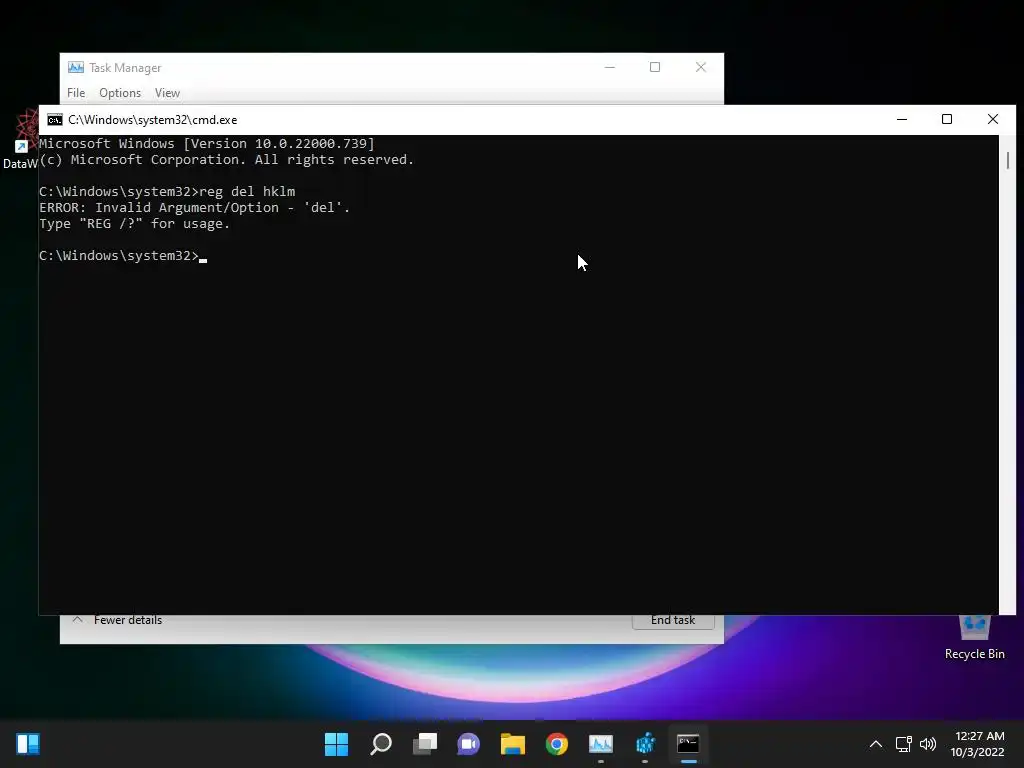
Task: Open Task Manager File menu
Action: (76, 93)
